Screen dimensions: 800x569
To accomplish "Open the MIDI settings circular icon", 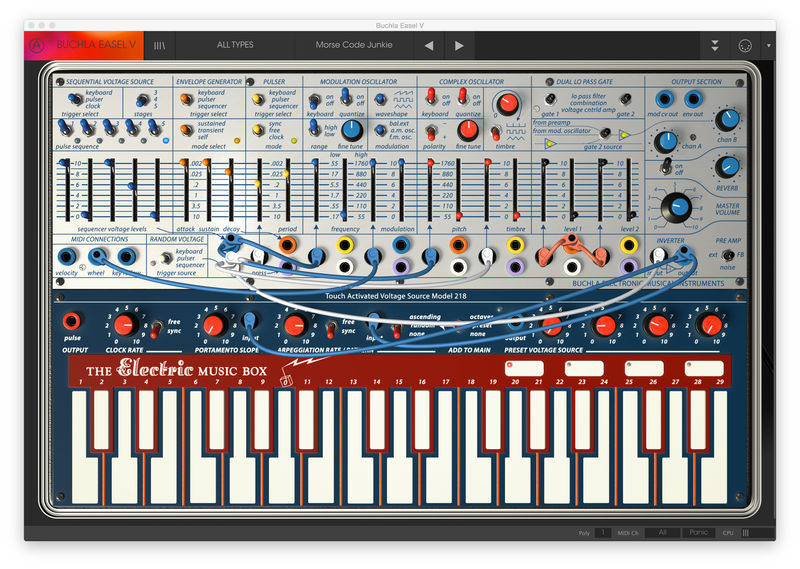I will click(x=745, y=45).
